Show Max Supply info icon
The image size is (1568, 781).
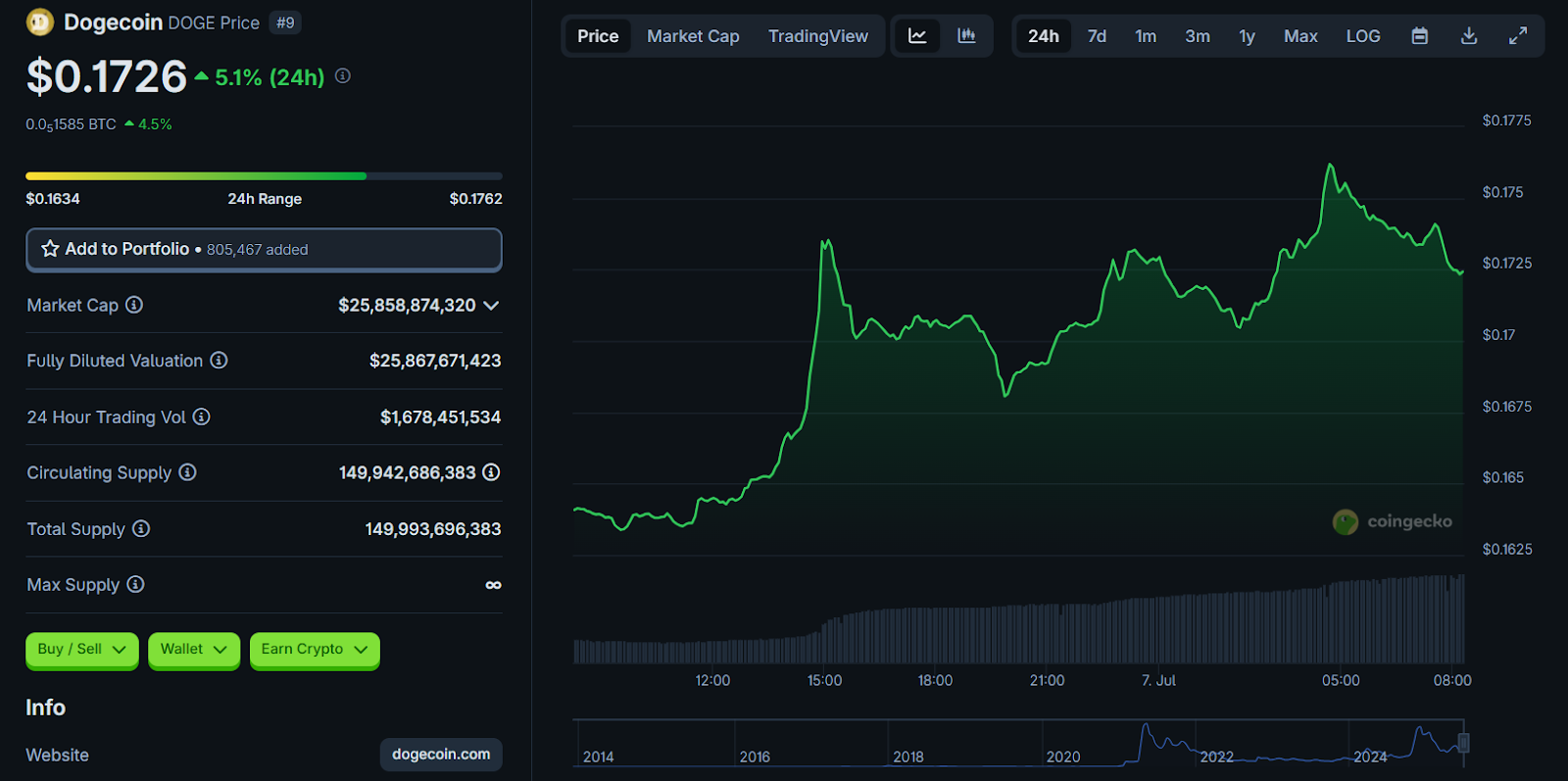135,584
